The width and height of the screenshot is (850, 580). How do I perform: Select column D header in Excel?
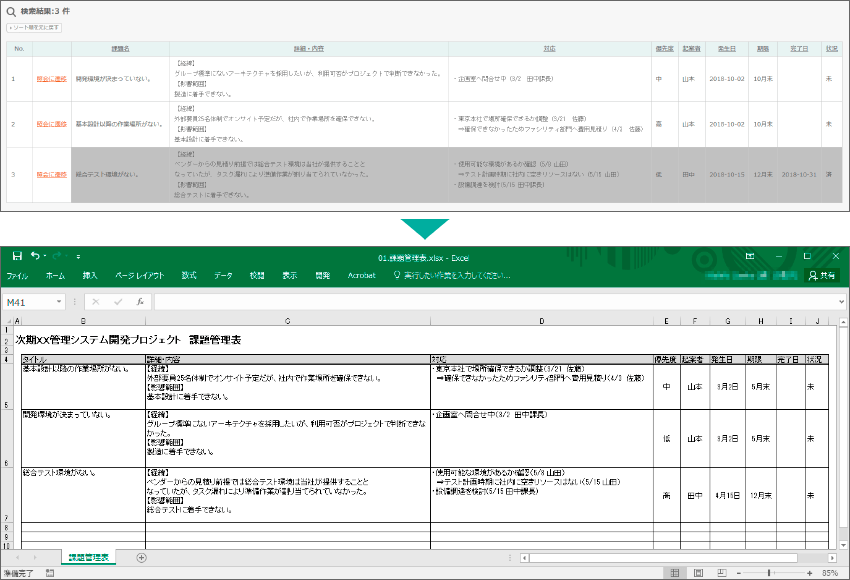coord(542,321)
